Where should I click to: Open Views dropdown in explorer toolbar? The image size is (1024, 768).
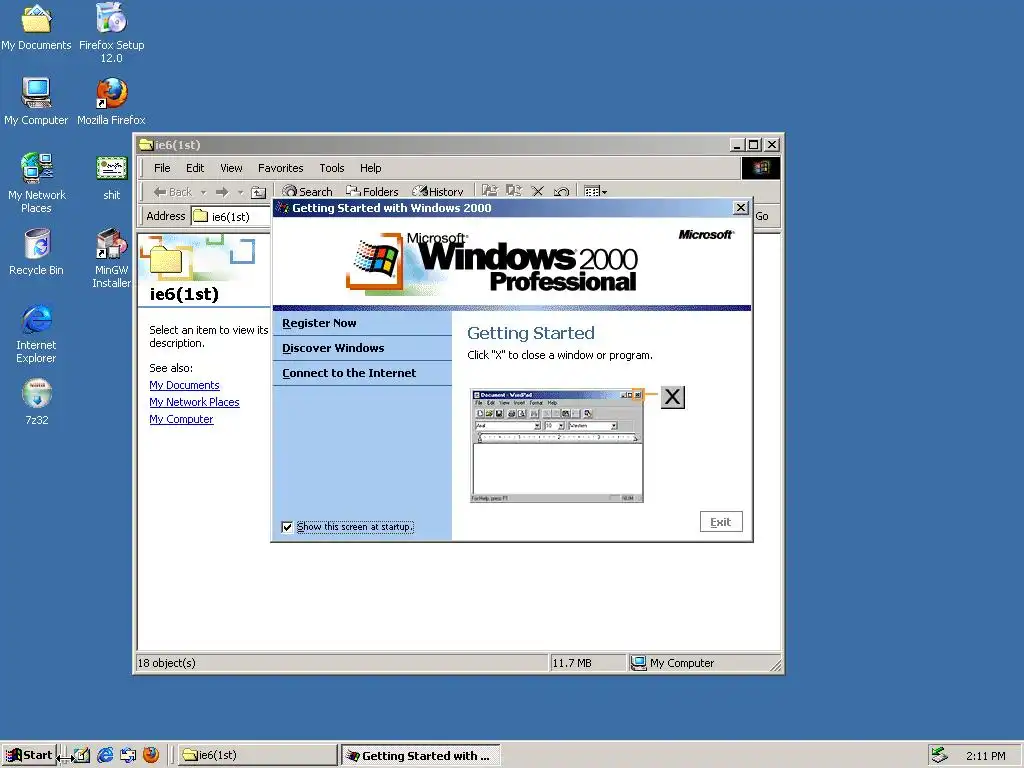pyautogui.click(x=596, y=191)
